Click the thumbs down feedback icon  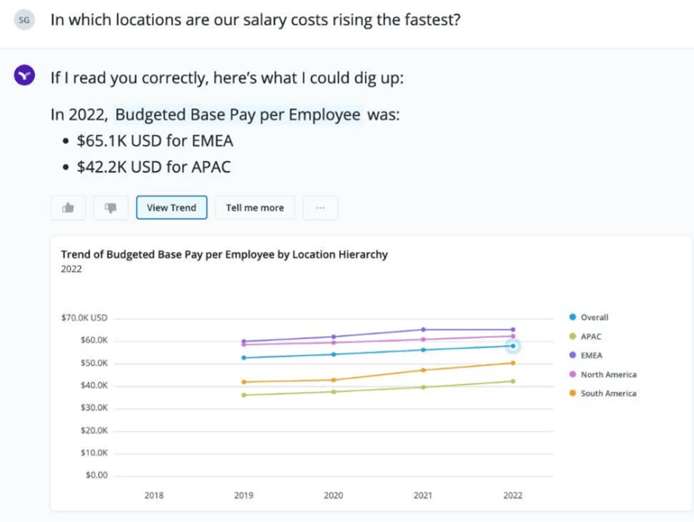point(111,208)
